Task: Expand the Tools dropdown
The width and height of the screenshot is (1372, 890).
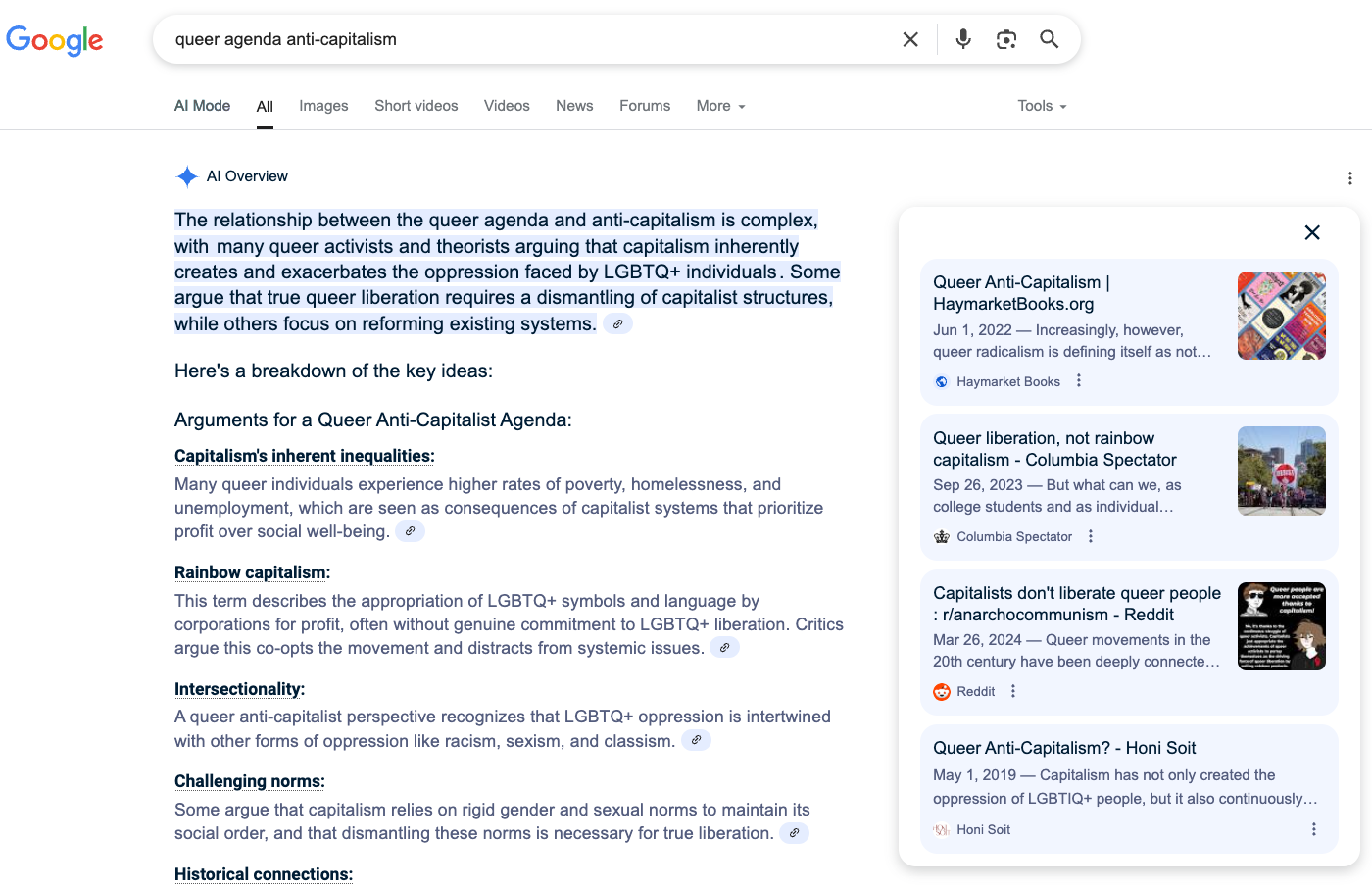Action: point(1042,106)
